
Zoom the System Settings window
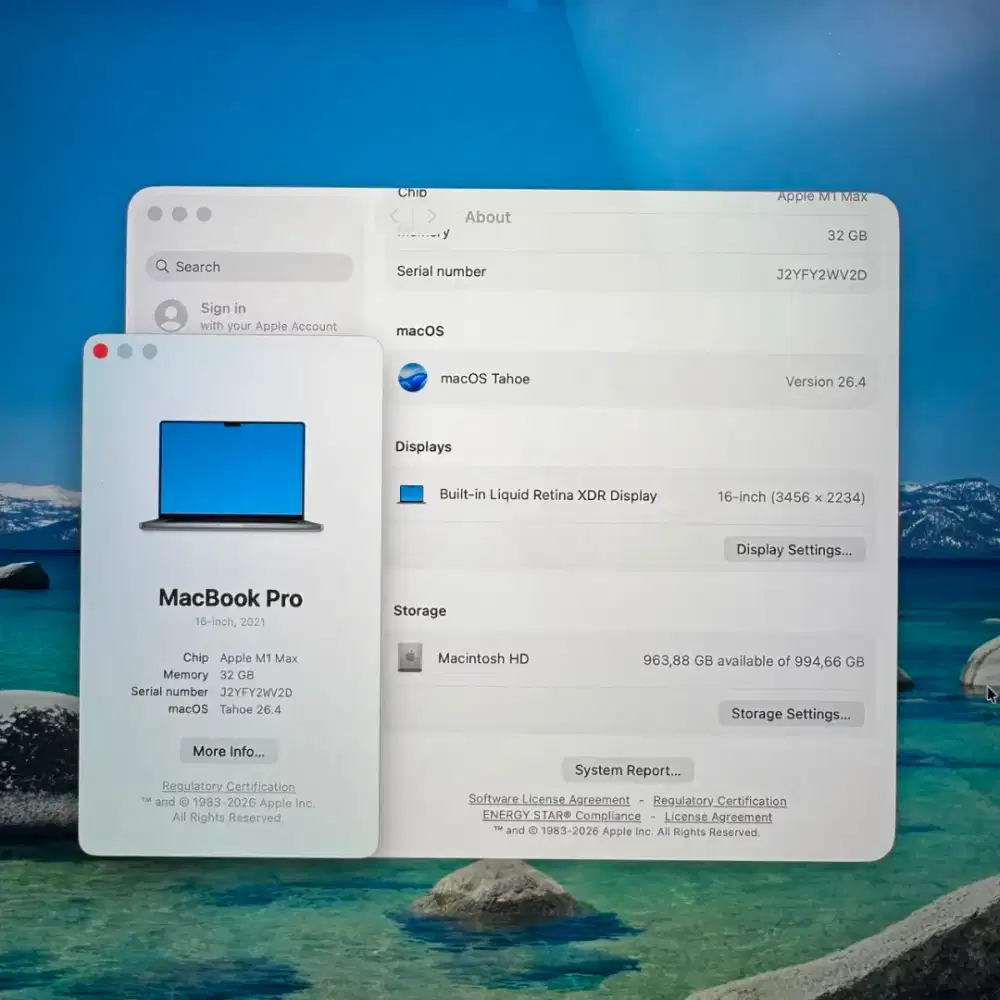click(204, 214)
